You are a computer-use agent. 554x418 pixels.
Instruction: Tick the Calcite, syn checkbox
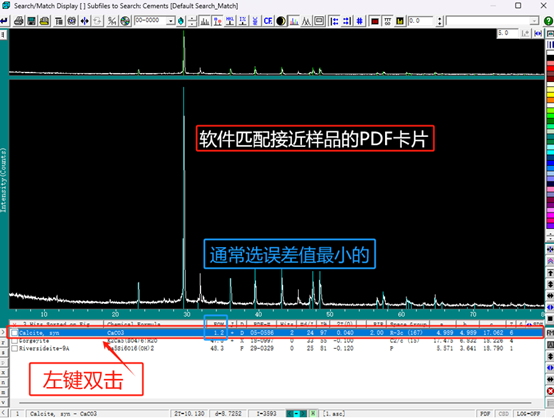point(14,332)
